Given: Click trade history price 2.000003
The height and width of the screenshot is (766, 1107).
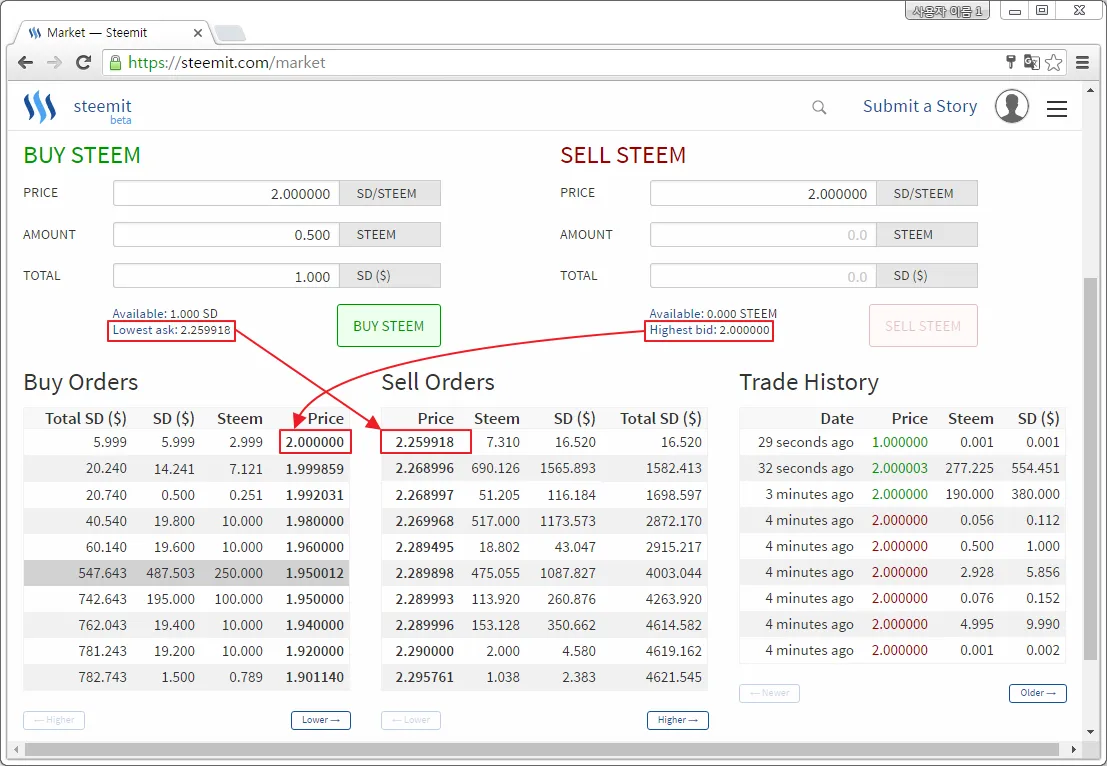Looking at the screenshot, I should (x=899, y=468).
